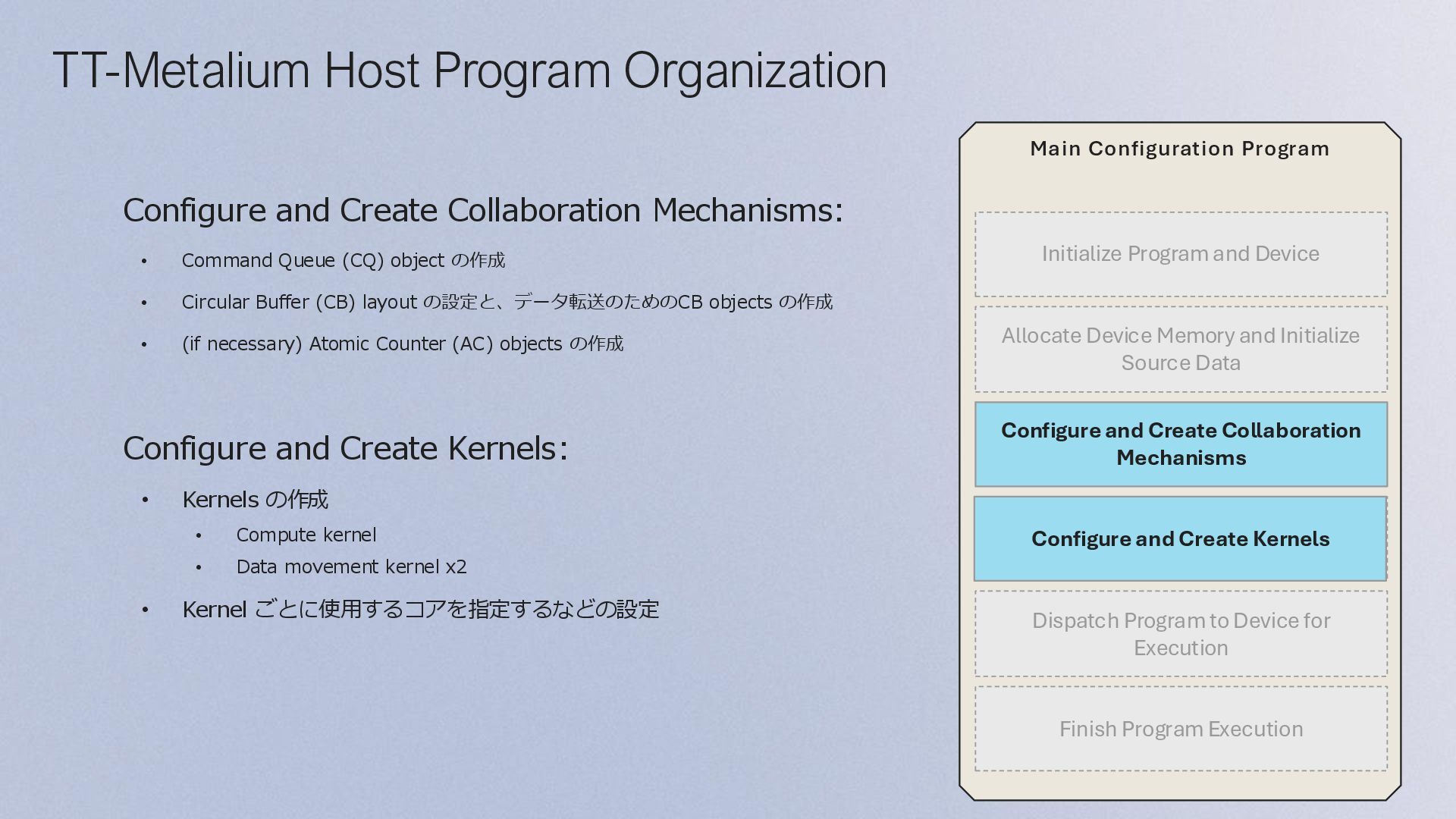Select 'Allocate Device Memory and Initialize Source Data' box

(1181, 349)
